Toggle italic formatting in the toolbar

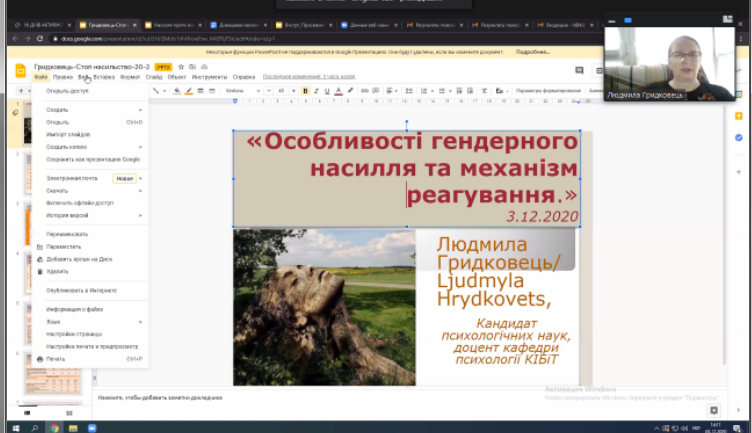click(x=316, y=91)
